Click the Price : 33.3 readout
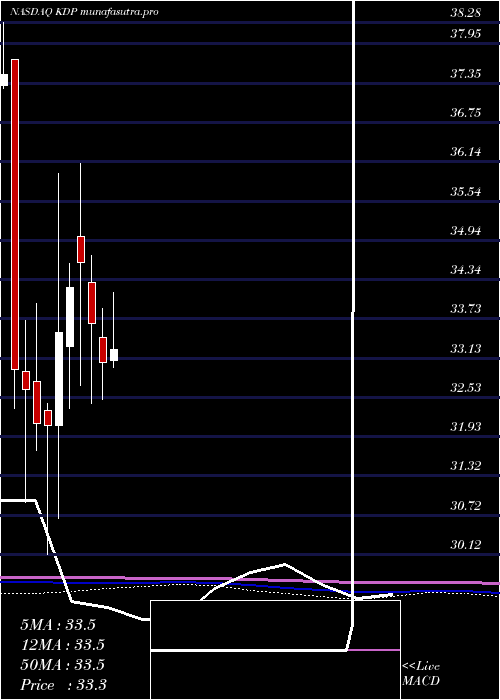Viewport: 500px width, 700px height. coord(63,685)
